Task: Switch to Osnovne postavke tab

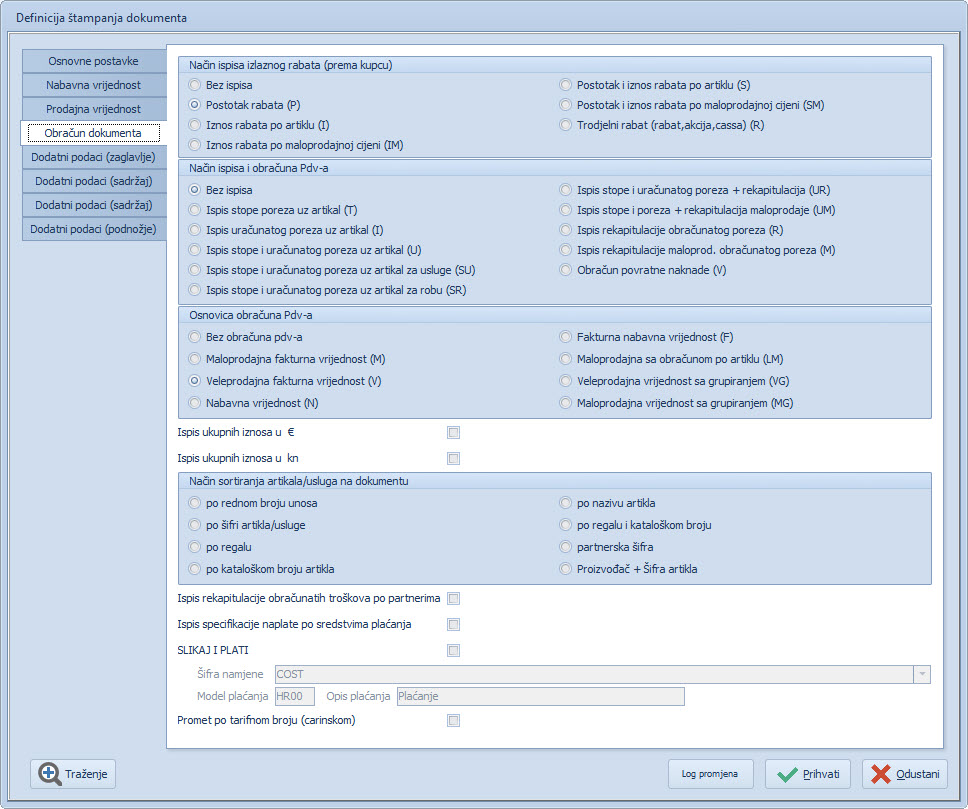Action: pos(93,61)
